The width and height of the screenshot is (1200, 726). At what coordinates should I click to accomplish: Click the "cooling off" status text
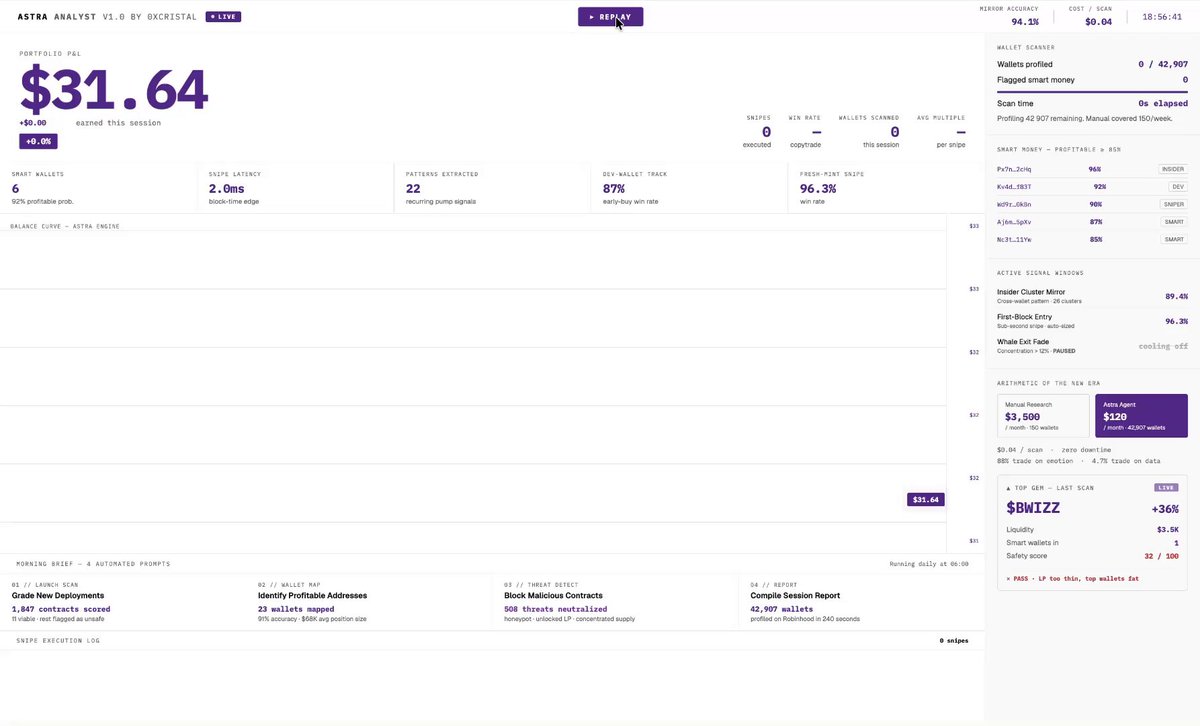1163,346
